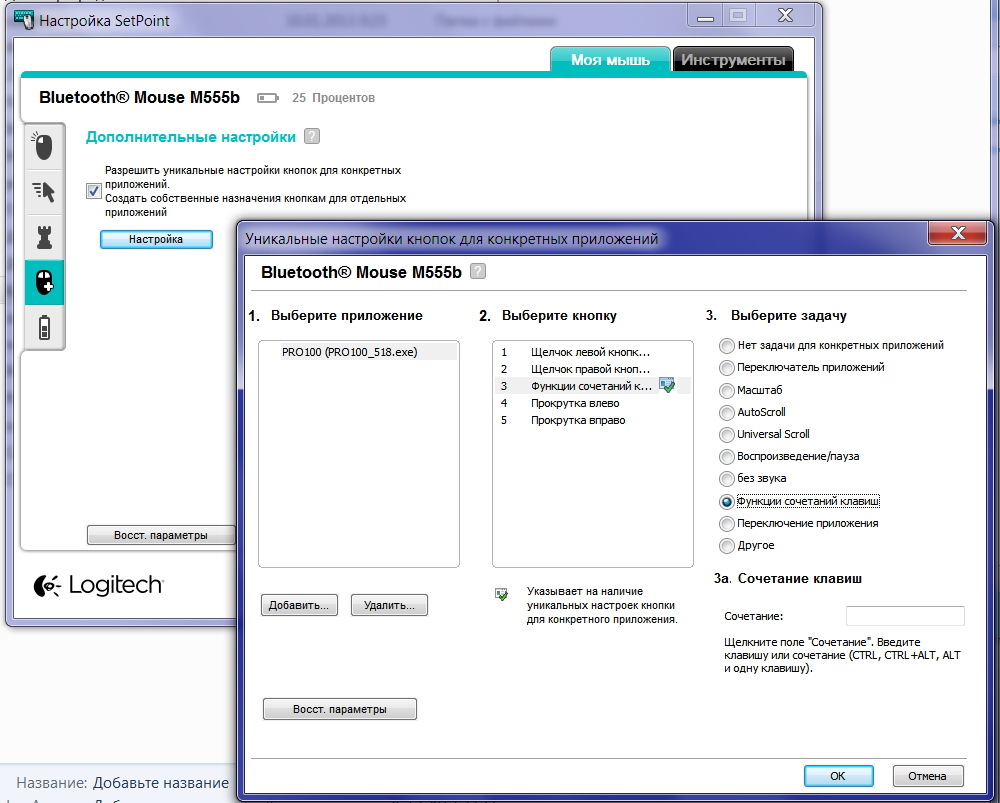This screenshot has height=803, width=1000.
Task: Select the Переключение приложения radio button
Action: point(726,524)
